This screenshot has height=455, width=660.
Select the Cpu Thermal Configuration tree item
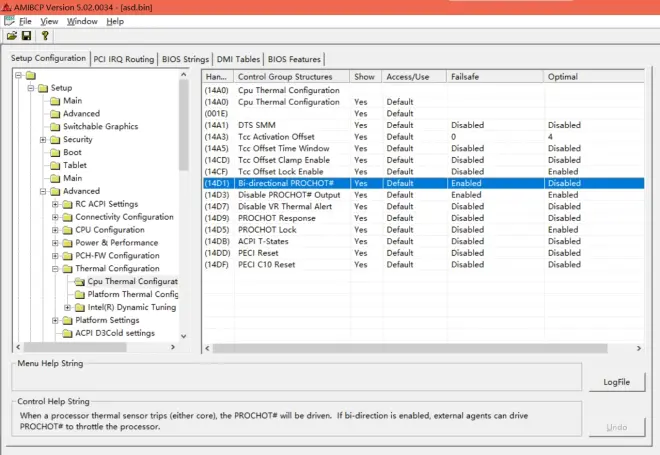click(132, 281)
